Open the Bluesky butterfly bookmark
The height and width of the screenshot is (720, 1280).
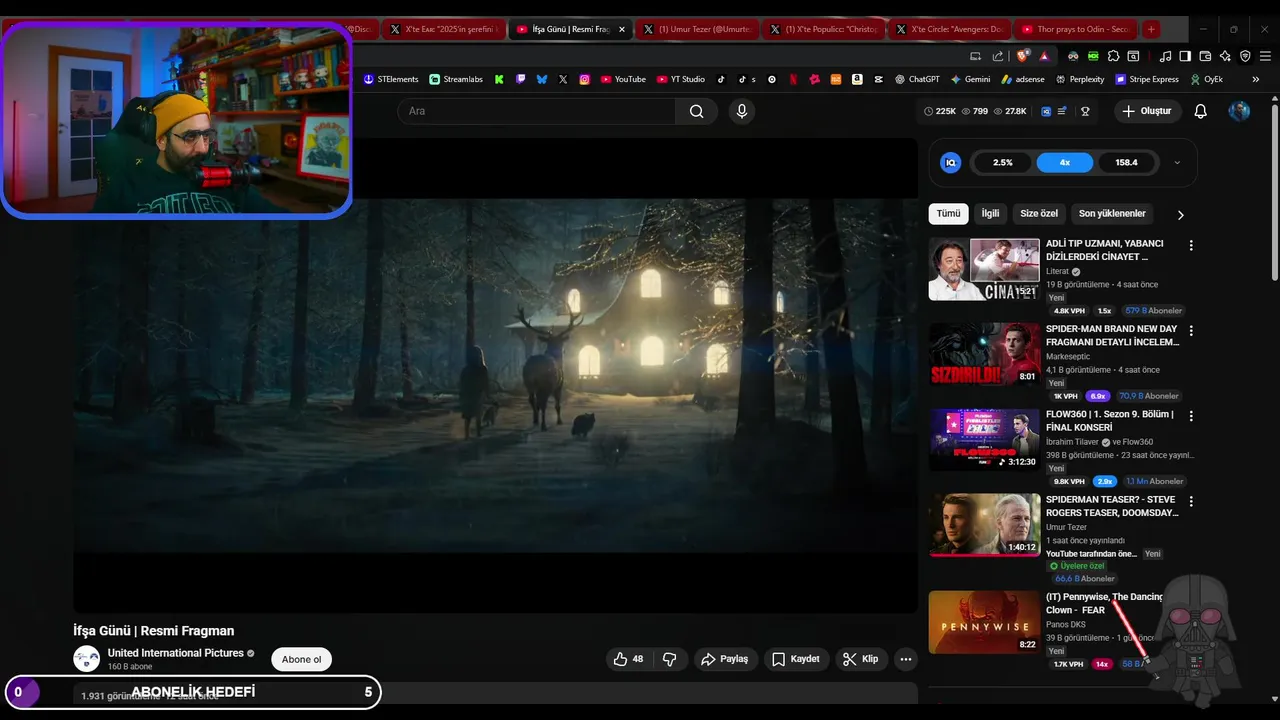pos(542,79)
